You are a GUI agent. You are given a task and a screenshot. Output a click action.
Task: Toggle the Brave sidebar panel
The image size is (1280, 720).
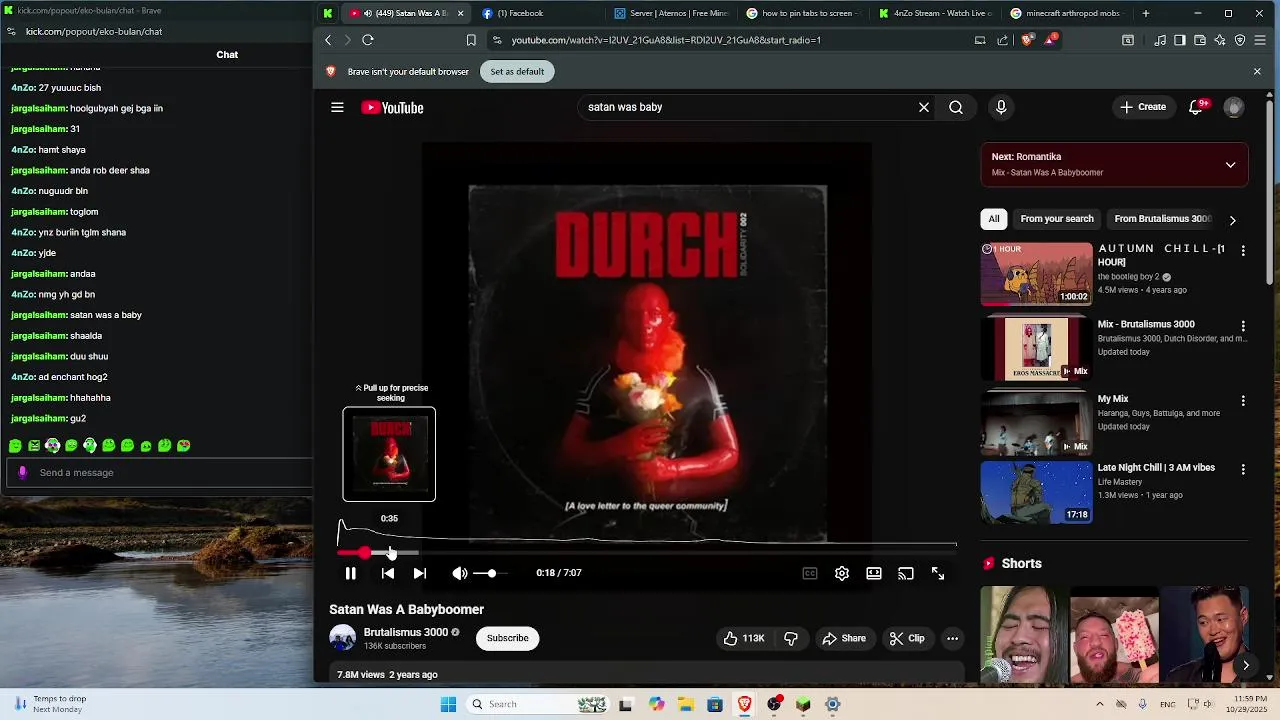pyautogui.click(x=1180, y=40)
